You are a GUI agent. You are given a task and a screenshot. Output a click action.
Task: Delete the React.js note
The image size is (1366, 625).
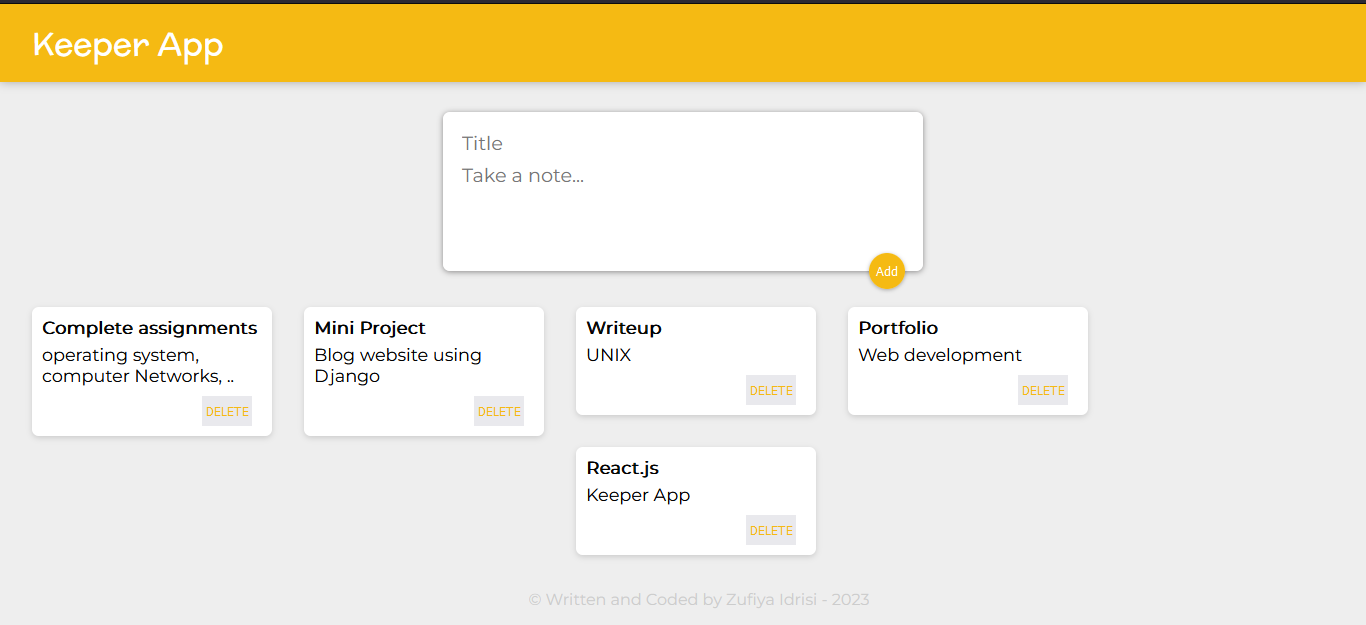pos(770,530)
